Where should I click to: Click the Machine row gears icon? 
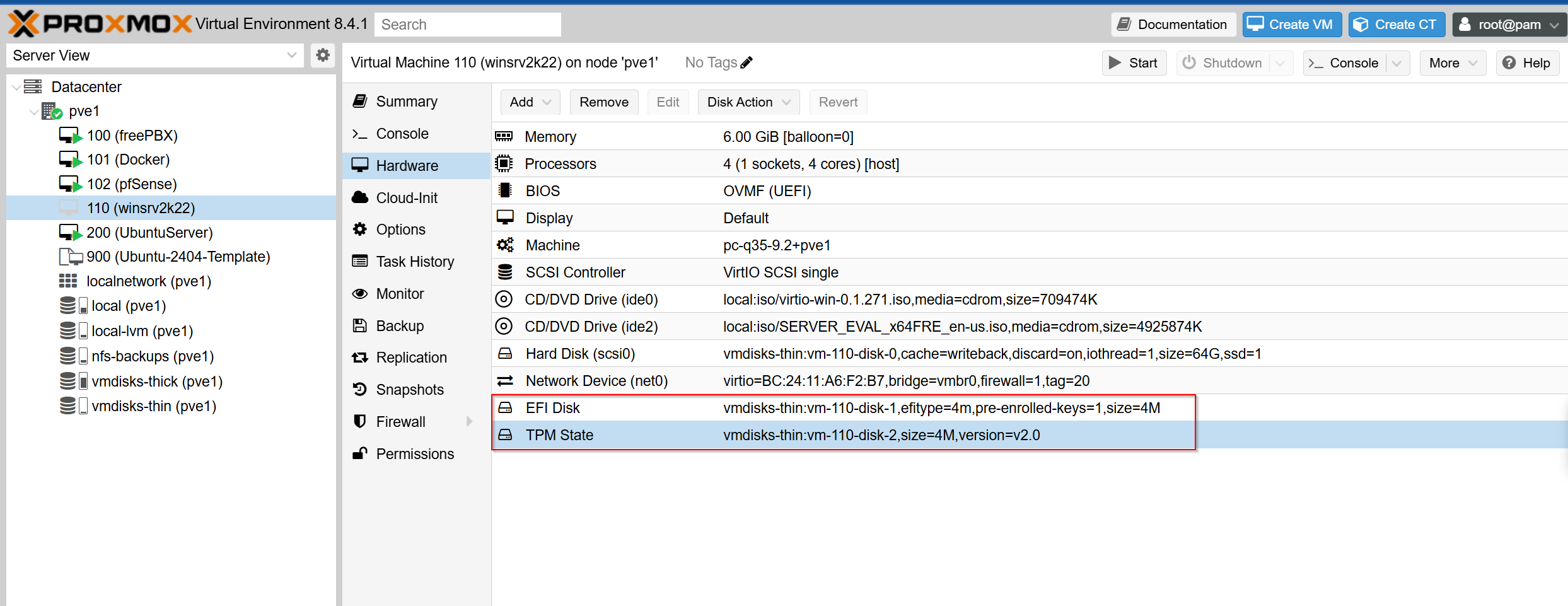(x=505, y=245)
